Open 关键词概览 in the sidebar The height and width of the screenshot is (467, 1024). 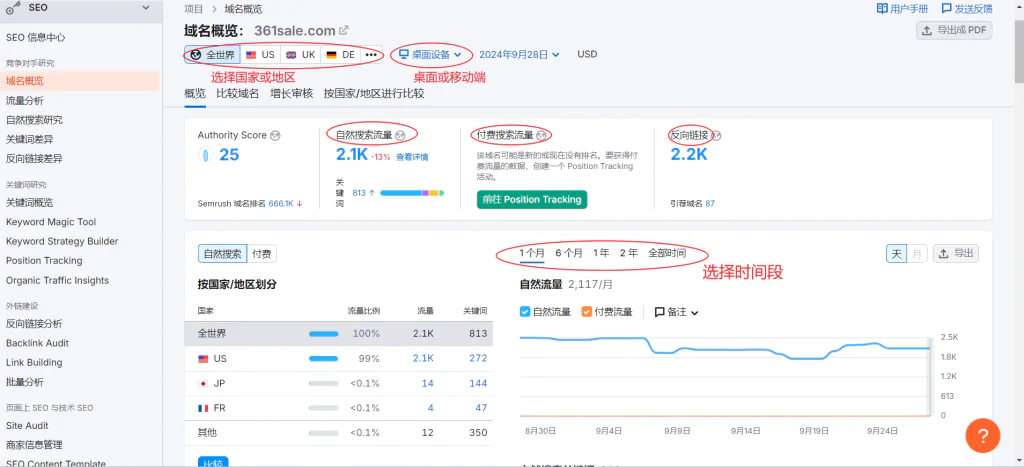(29, 202)
